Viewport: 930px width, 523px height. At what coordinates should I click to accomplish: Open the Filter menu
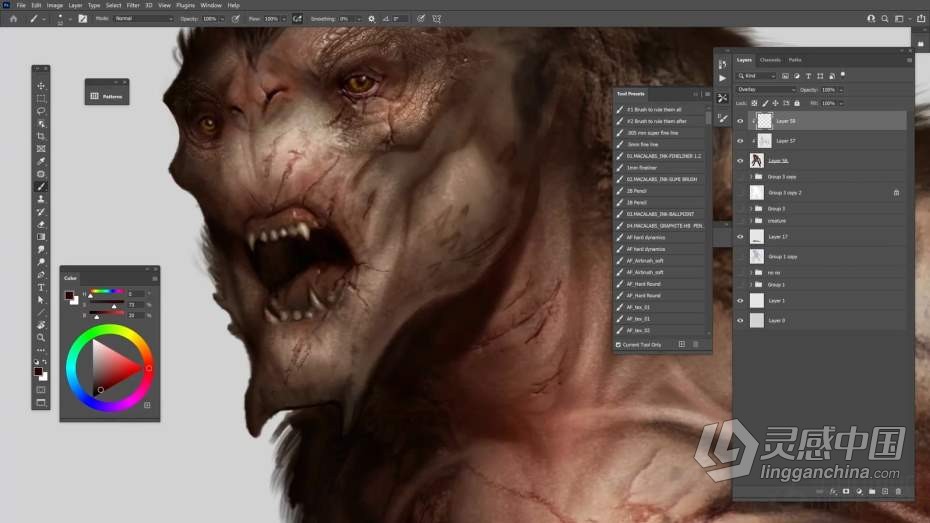(x=133, y=5)
